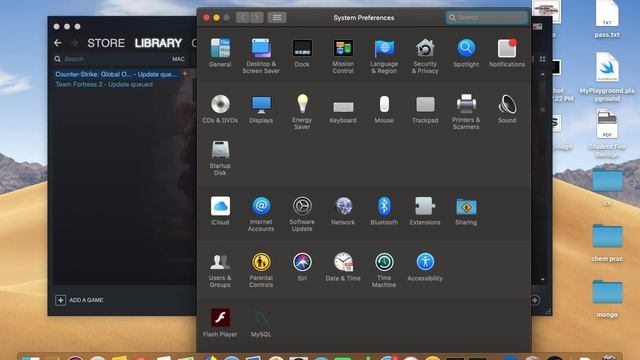Screen dimensions: 640x360
Task: Open Displays settings
Action: (261, 109)
